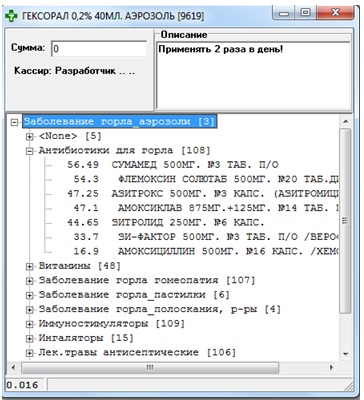The image size is (364, 400).
Task: Select ФЛЕМОКСИН СОЛЮТАБ 500МГ. №20 row
Action: [x=206, y=179]
